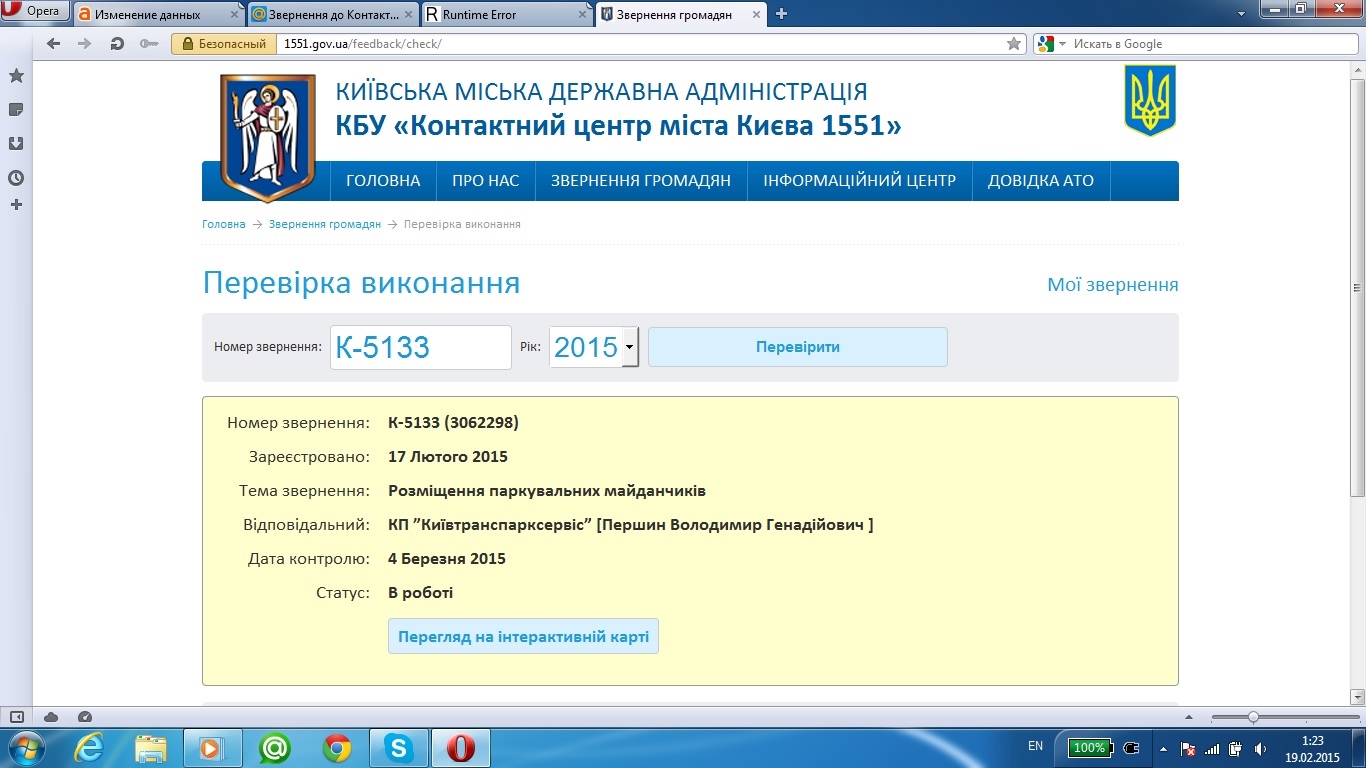The width and height of the screenshot is (1366, 768).
Task: Bookmark page using address bar star
Action: coord(1014,44)
